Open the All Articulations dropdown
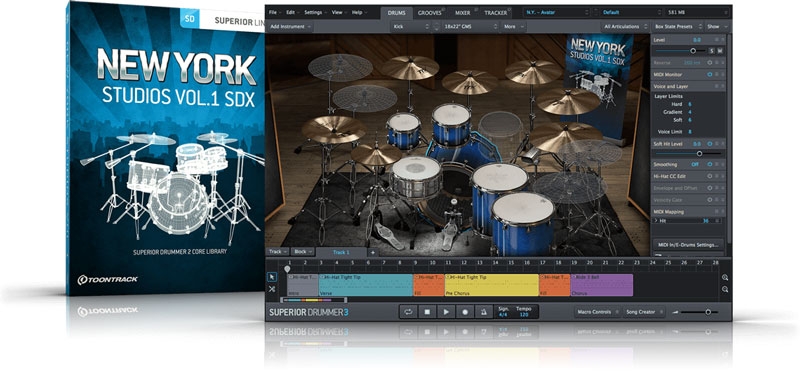800x384 pixels. [x=623, y=27]
